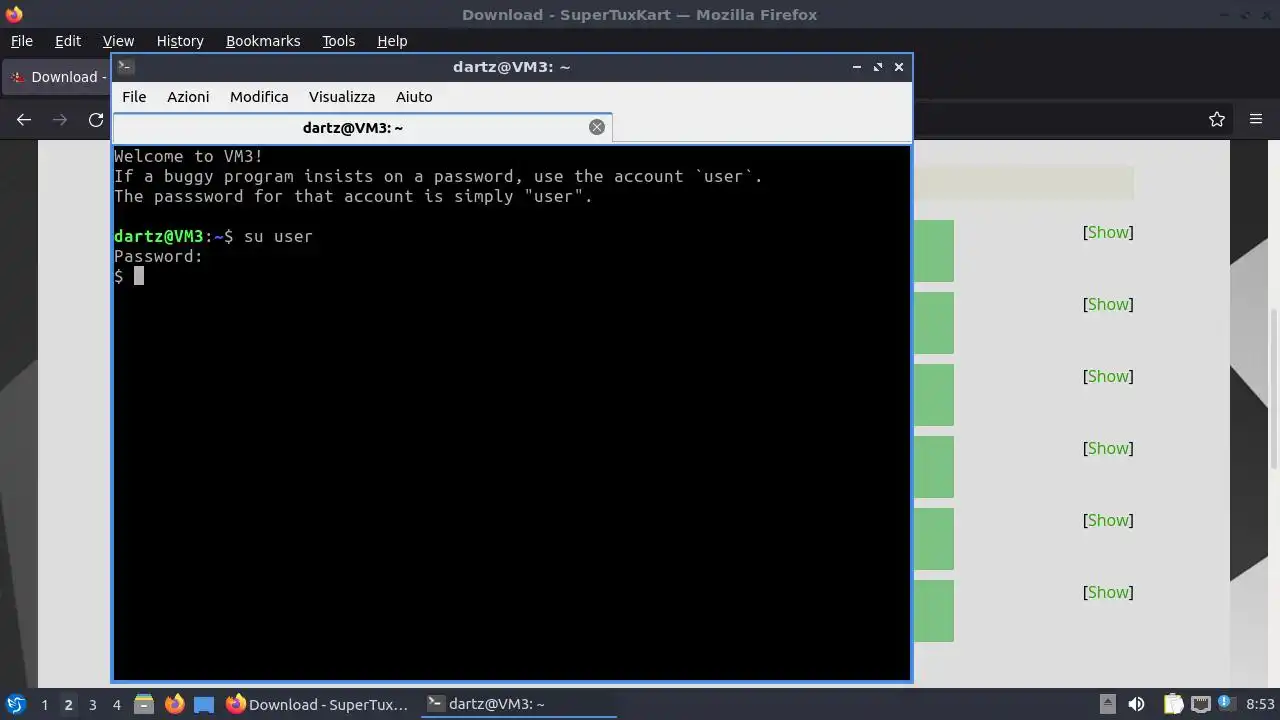The image size is (1280, 720).
Task: Open terminal File menu
Action: (x=134, y=97)
